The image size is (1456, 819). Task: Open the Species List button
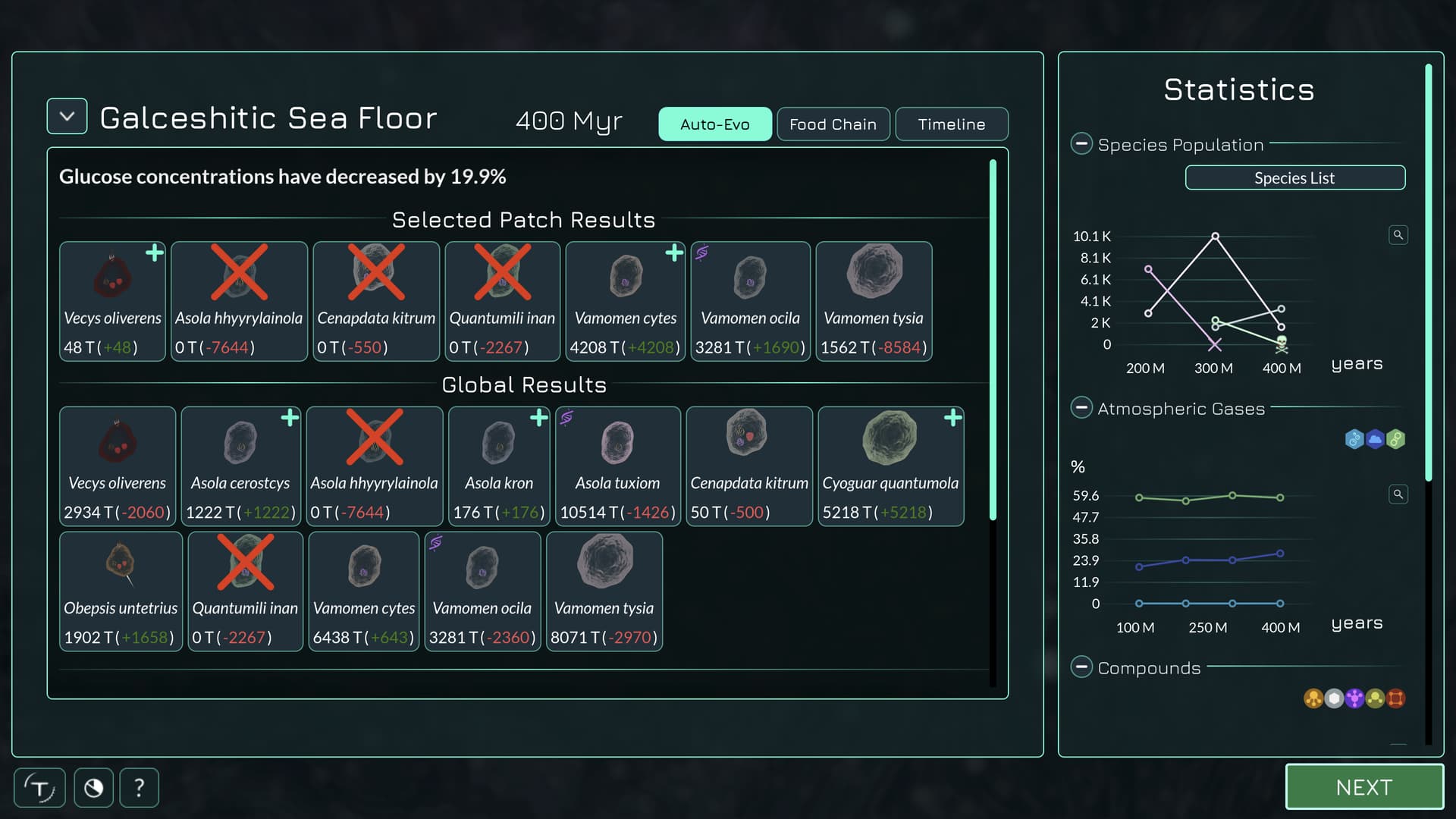[x=1294, y=178]
